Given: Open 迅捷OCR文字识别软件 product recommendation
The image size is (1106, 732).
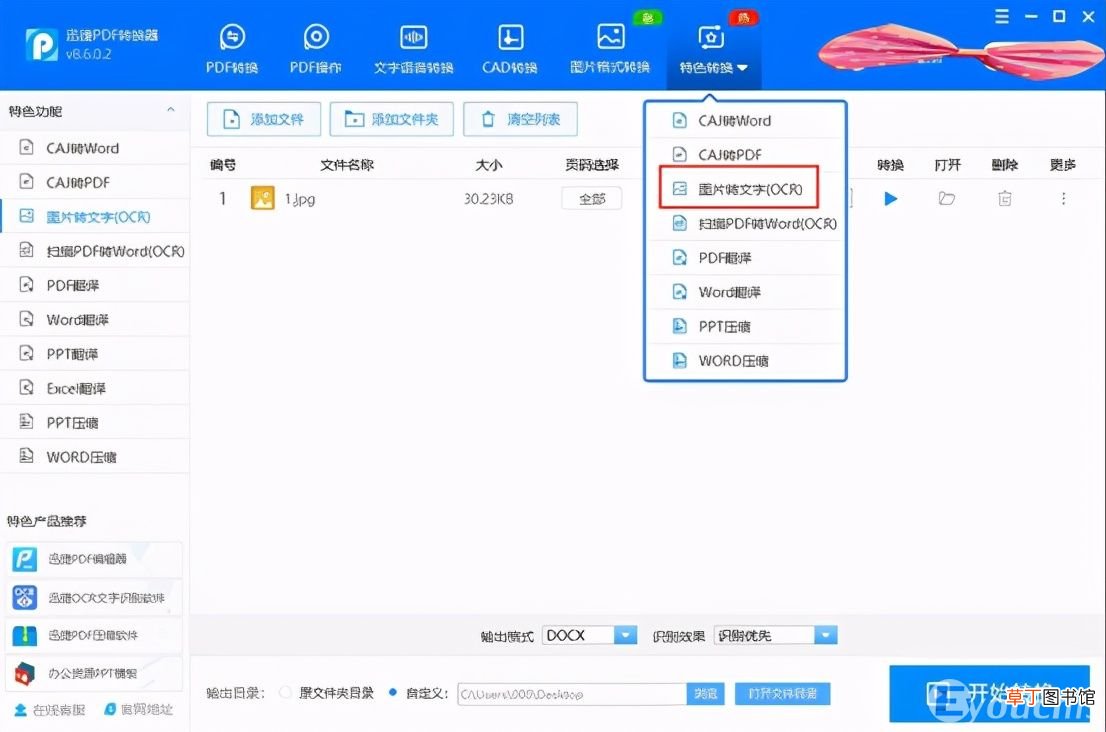Looking at the screenshot, I should click(x=93, y=598).
